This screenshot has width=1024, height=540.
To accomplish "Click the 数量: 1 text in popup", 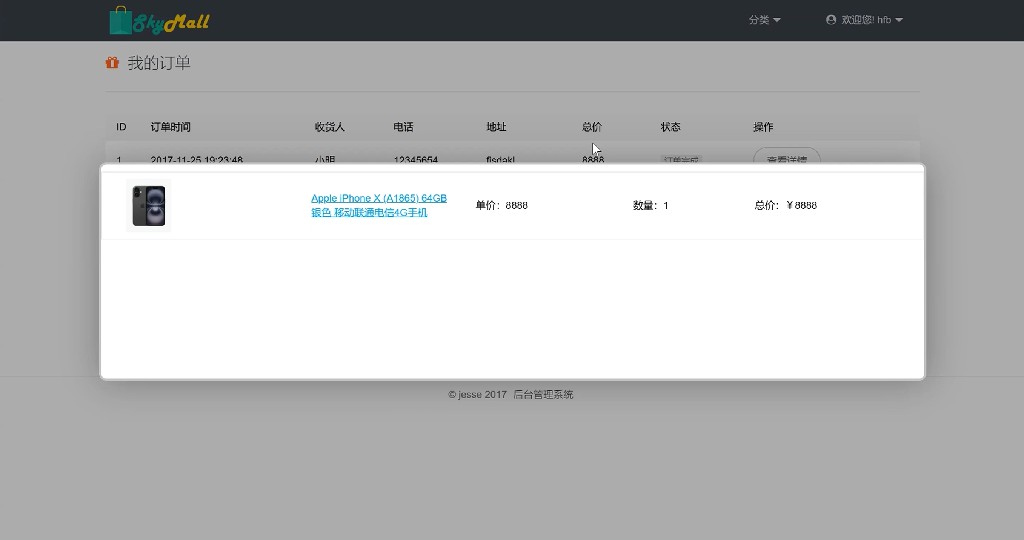I will pyautogui.click(x=650, y=205).
